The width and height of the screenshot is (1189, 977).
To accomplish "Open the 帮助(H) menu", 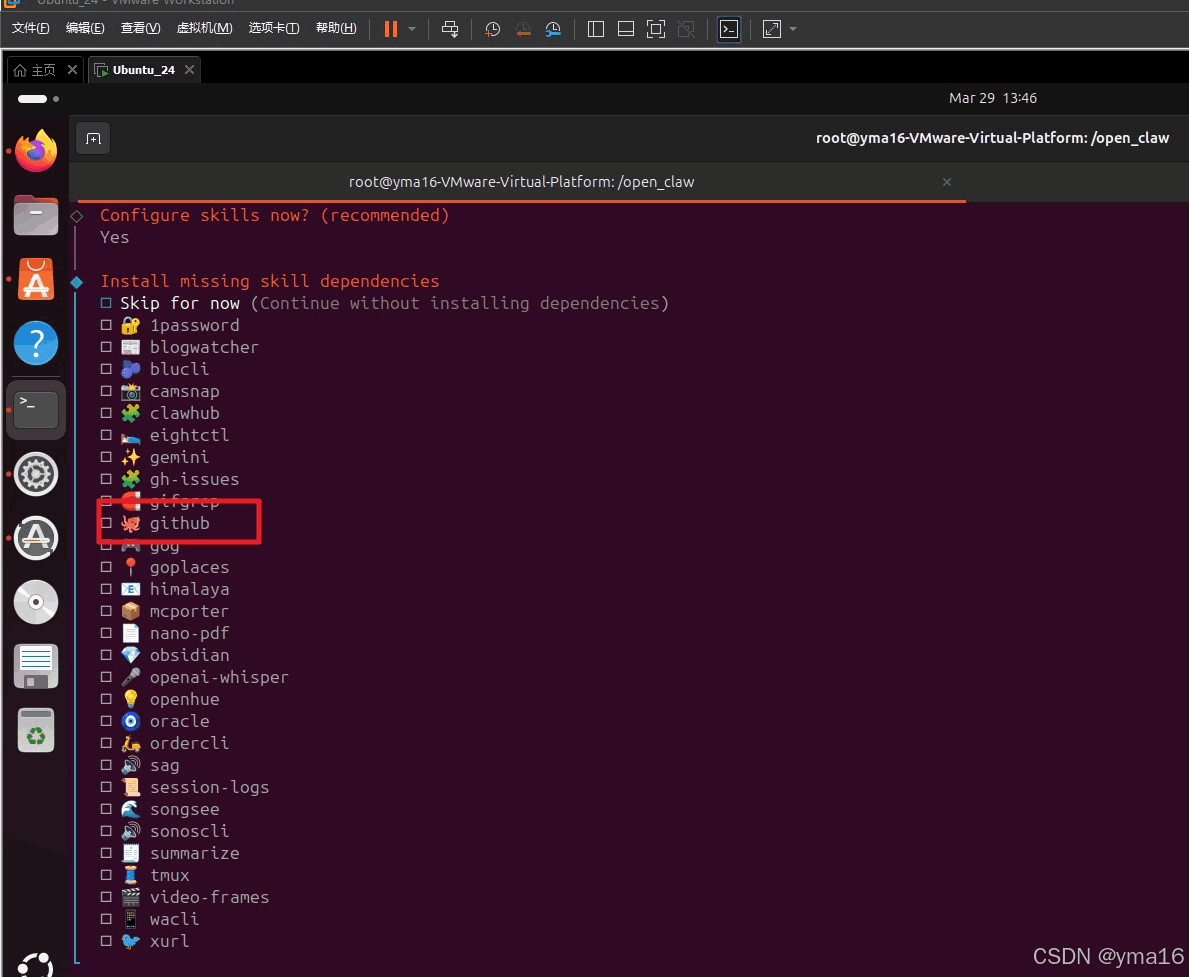I will point(336,28).
